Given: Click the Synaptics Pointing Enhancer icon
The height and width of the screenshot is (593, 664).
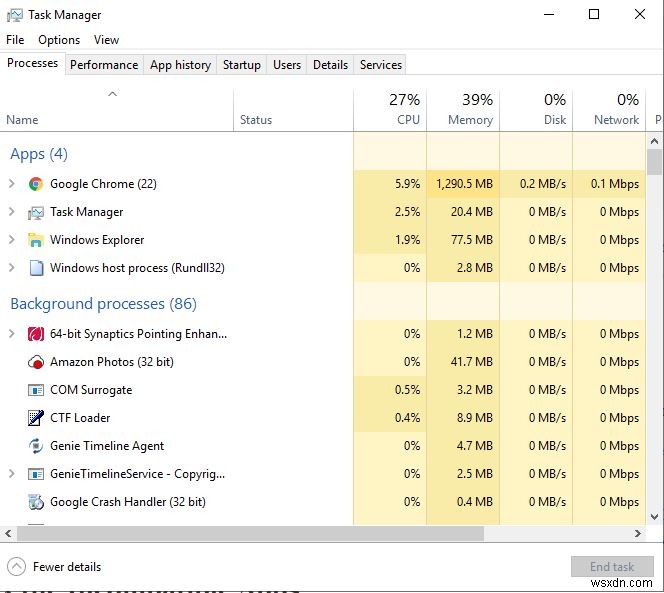Looking at the screenshot, I should [x=36, y=334].
